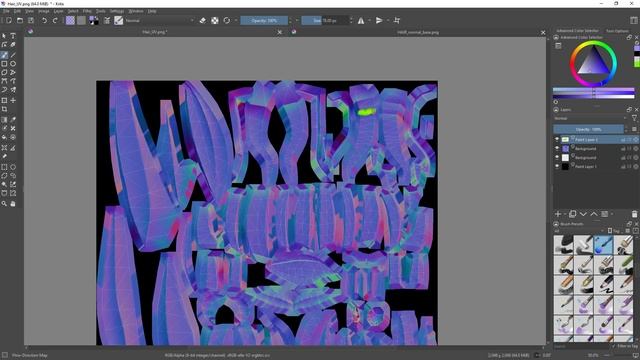The width and height of the screenshot is (640, 360).
Task: Toggle horizontal mirror tool
Action: coord(361,20)
